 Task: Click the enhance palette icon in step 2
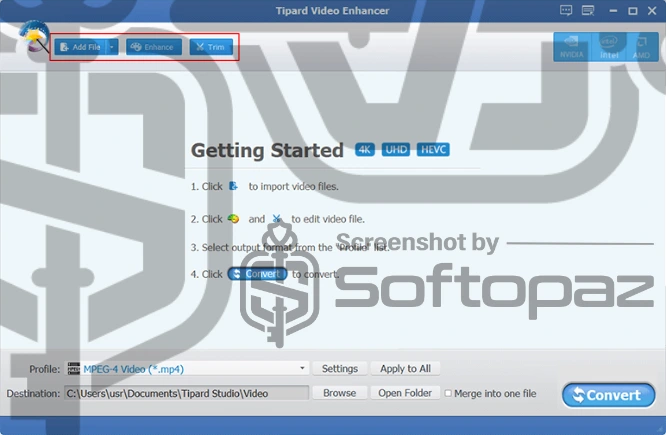click(233, 219)
